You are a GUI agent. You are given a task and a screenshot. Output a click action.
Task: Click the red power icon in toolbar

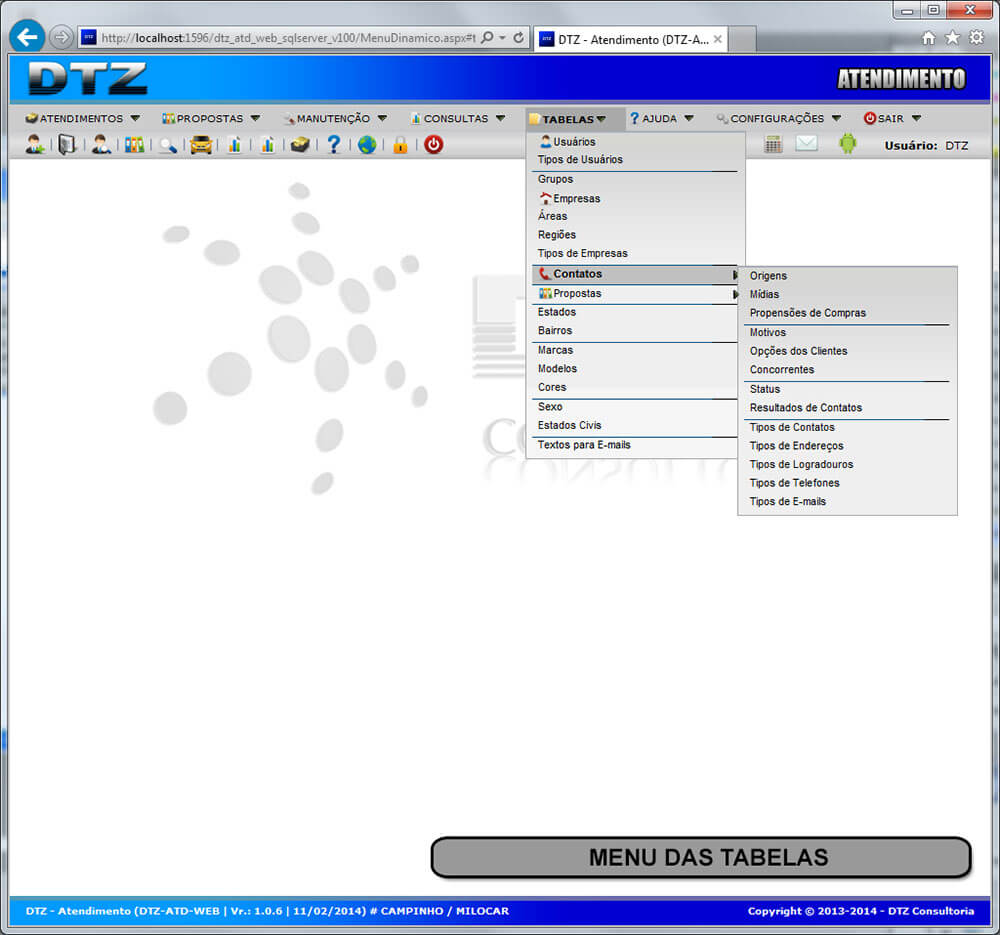point(433,145)
